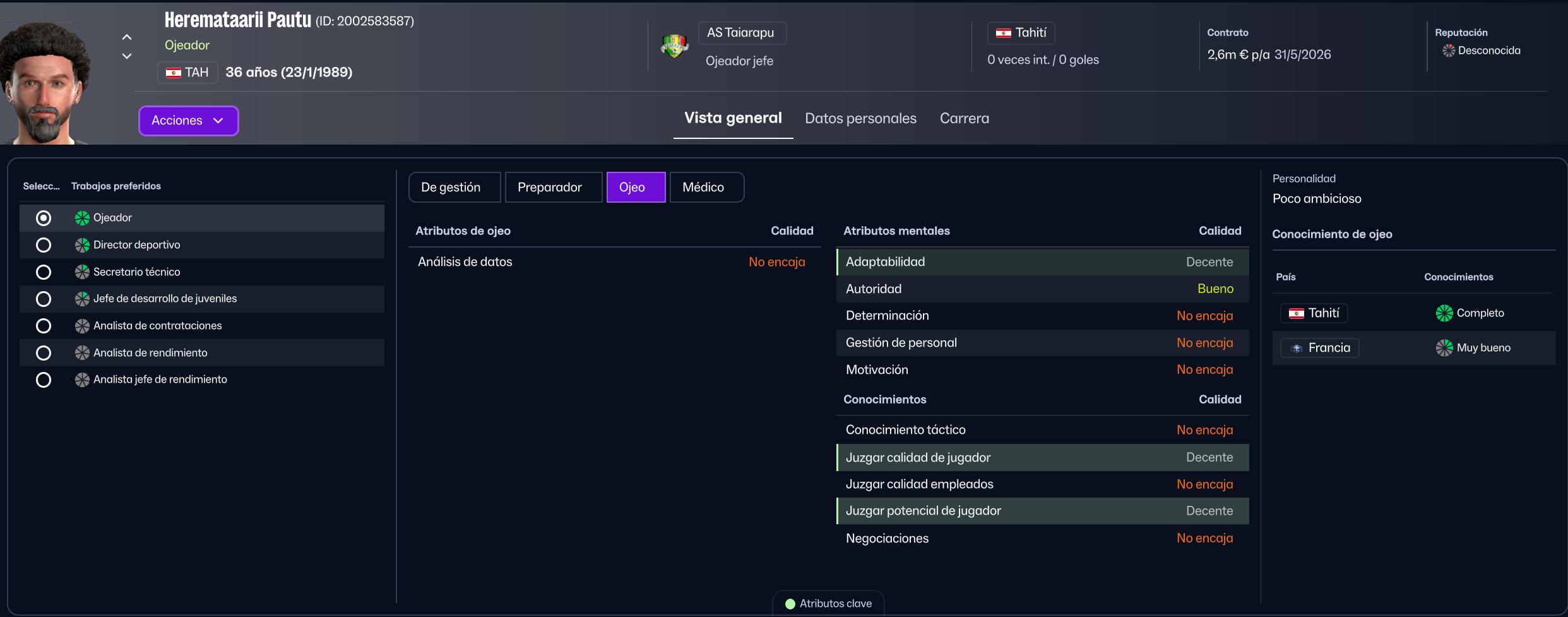The image size is (1568, 617).
Task: Click the reputation icon next to Desconocida
Action: pyautogui.click(x=1448, y=51)
